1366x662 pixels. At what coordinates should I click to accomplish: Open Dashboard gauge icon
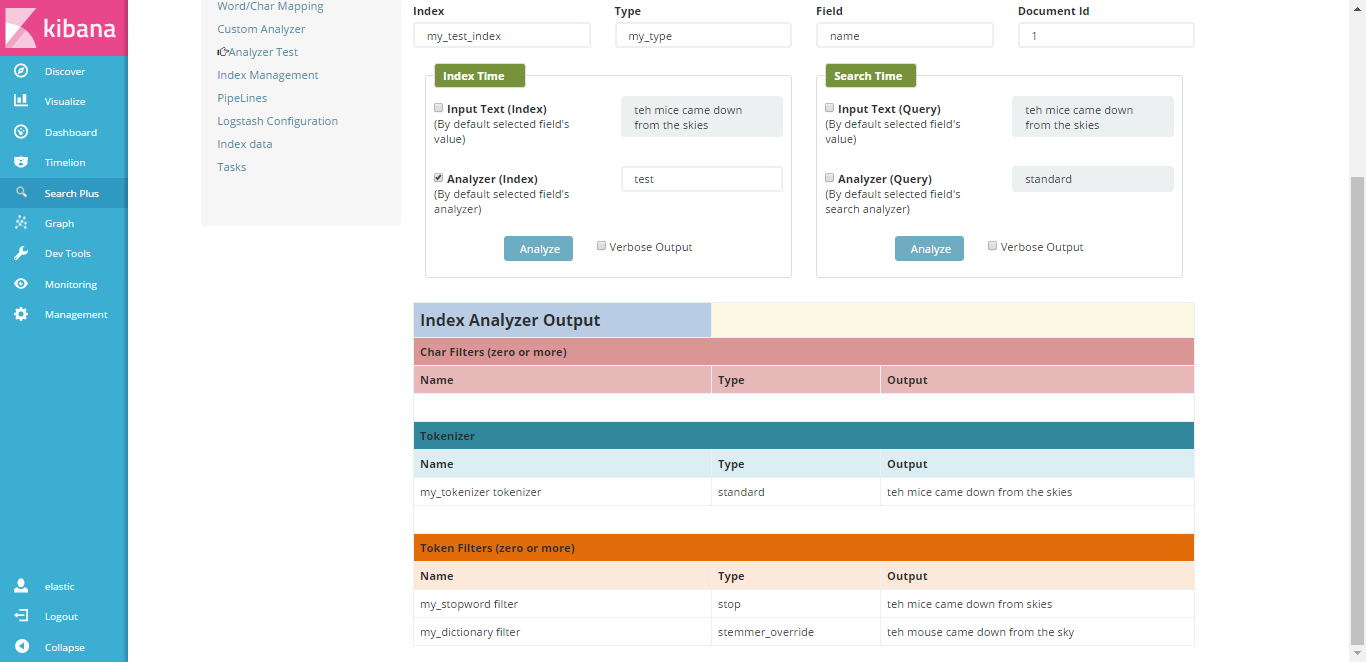tap(21, 132)
